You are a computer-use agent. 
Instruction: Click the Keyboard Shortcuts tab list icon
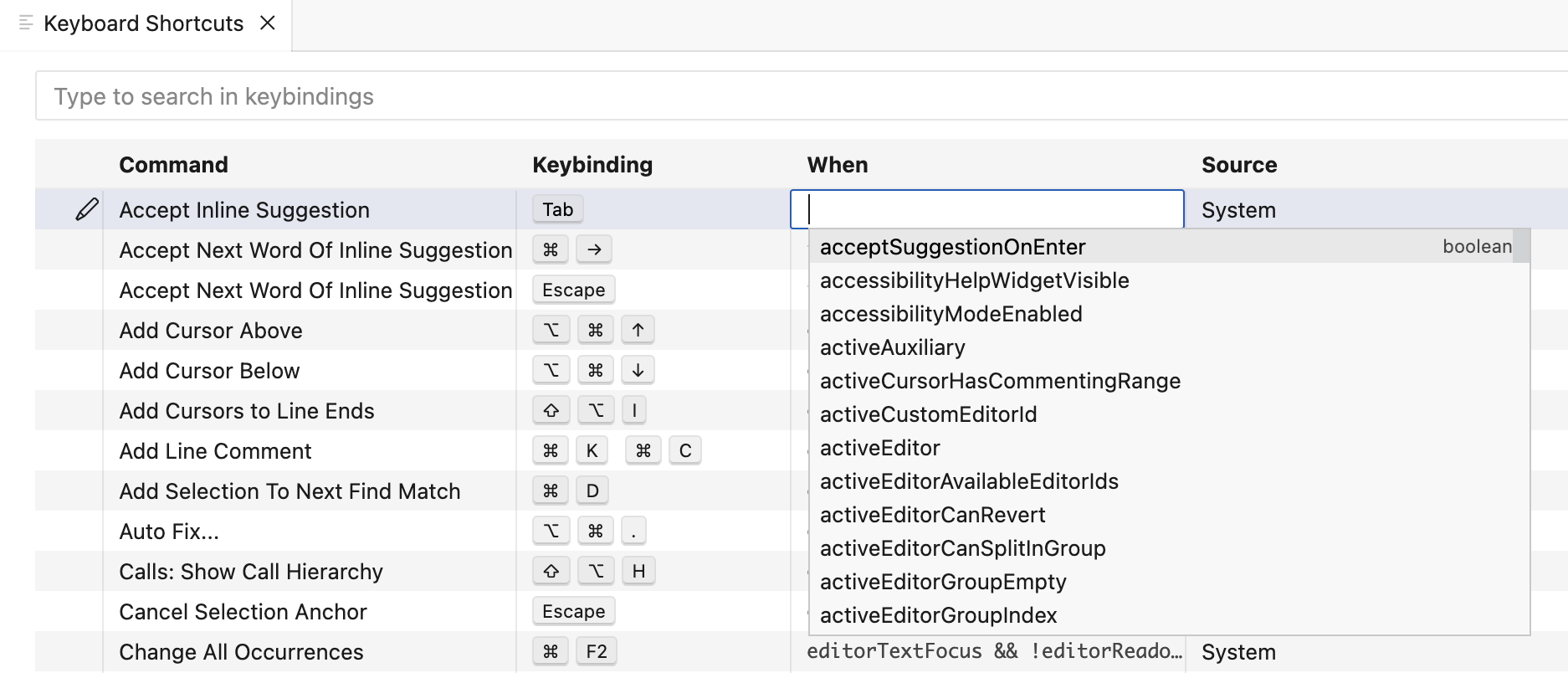click(26, 23)
